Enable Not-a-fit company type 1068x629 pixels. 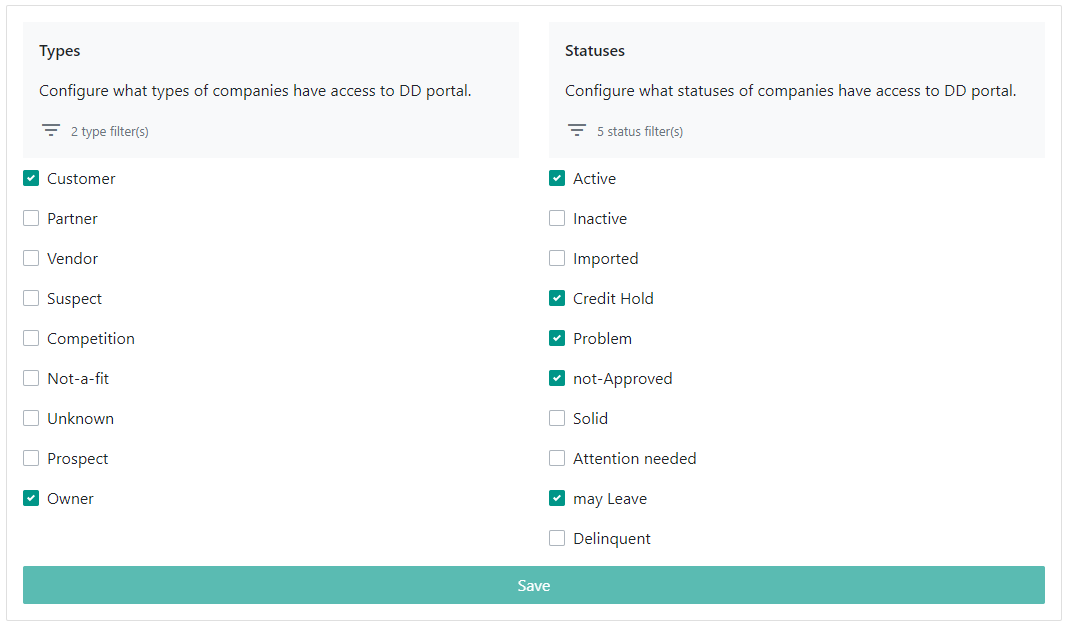click(x=31, y=378)
